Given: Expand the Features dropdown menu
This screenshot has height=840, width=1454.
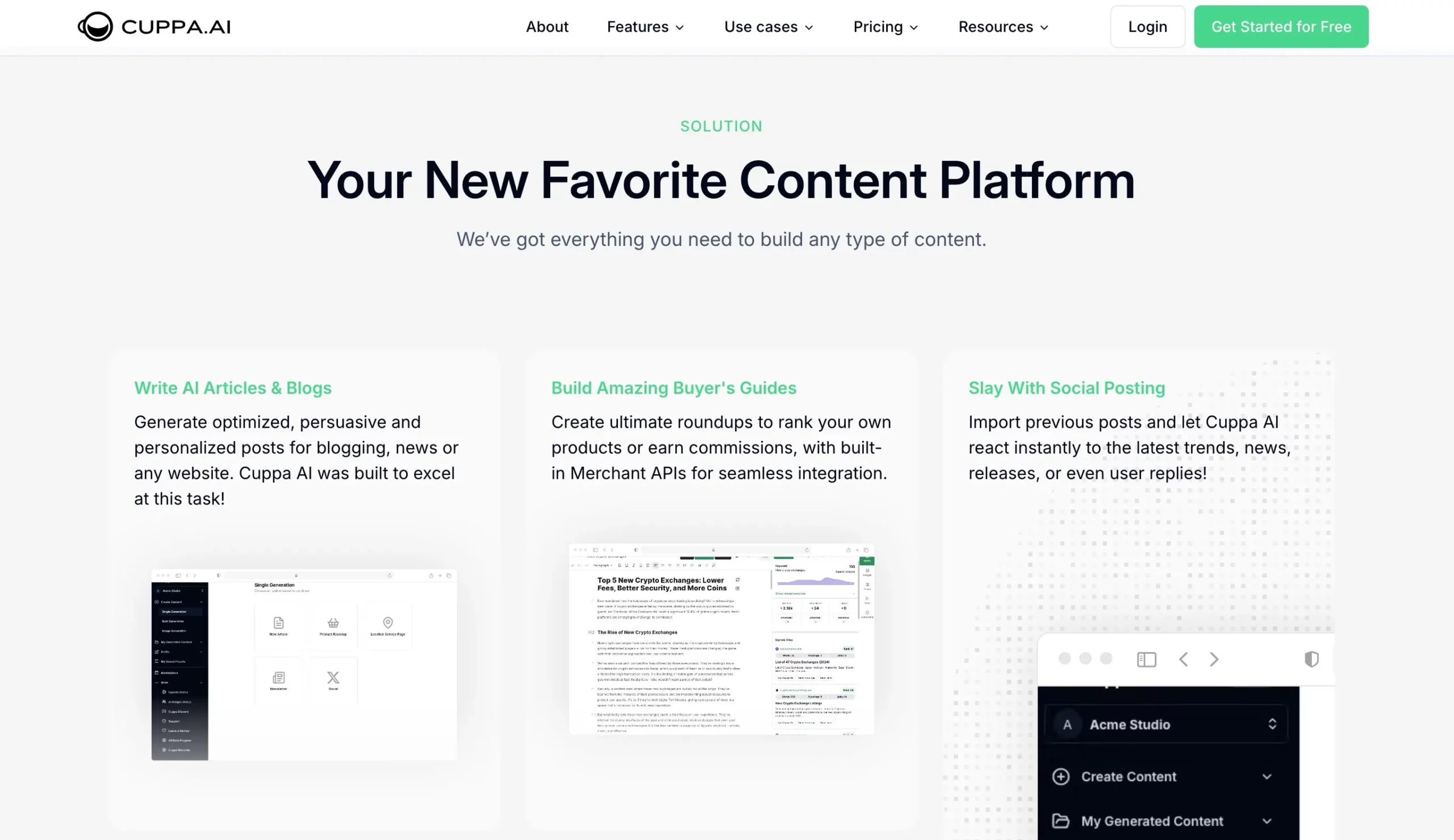Looking at the screenshot, I should click(647, 26).
